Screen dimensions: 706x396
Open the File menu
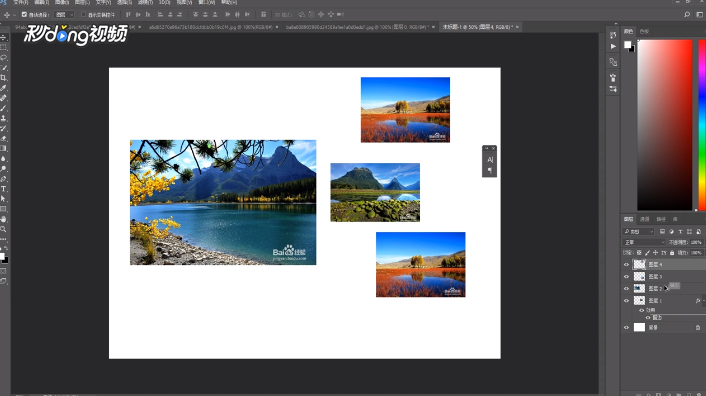[x=20, y=2]
